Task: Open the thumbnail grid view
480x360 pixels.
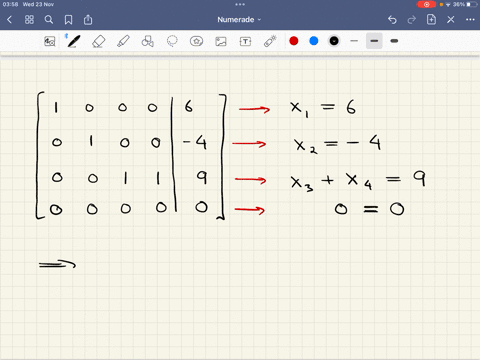Action: (x=29, y=20)
